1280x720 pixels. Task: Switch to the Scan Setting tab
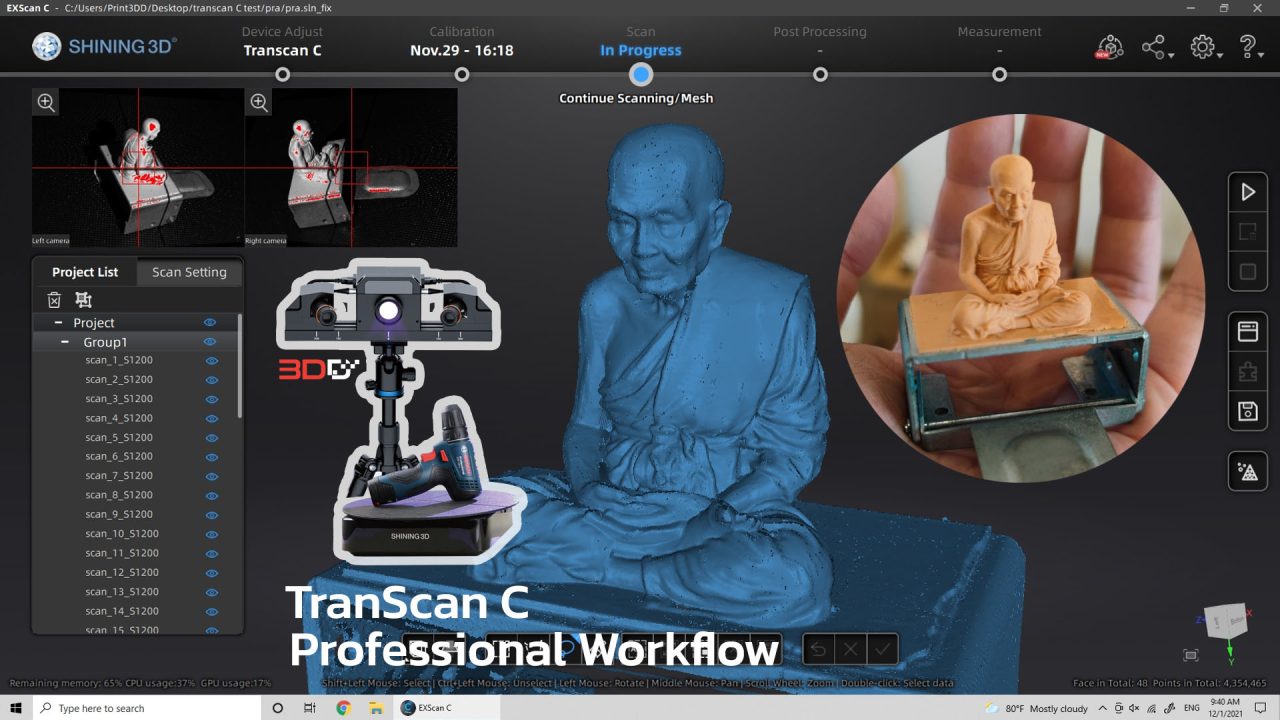[189, 271]
